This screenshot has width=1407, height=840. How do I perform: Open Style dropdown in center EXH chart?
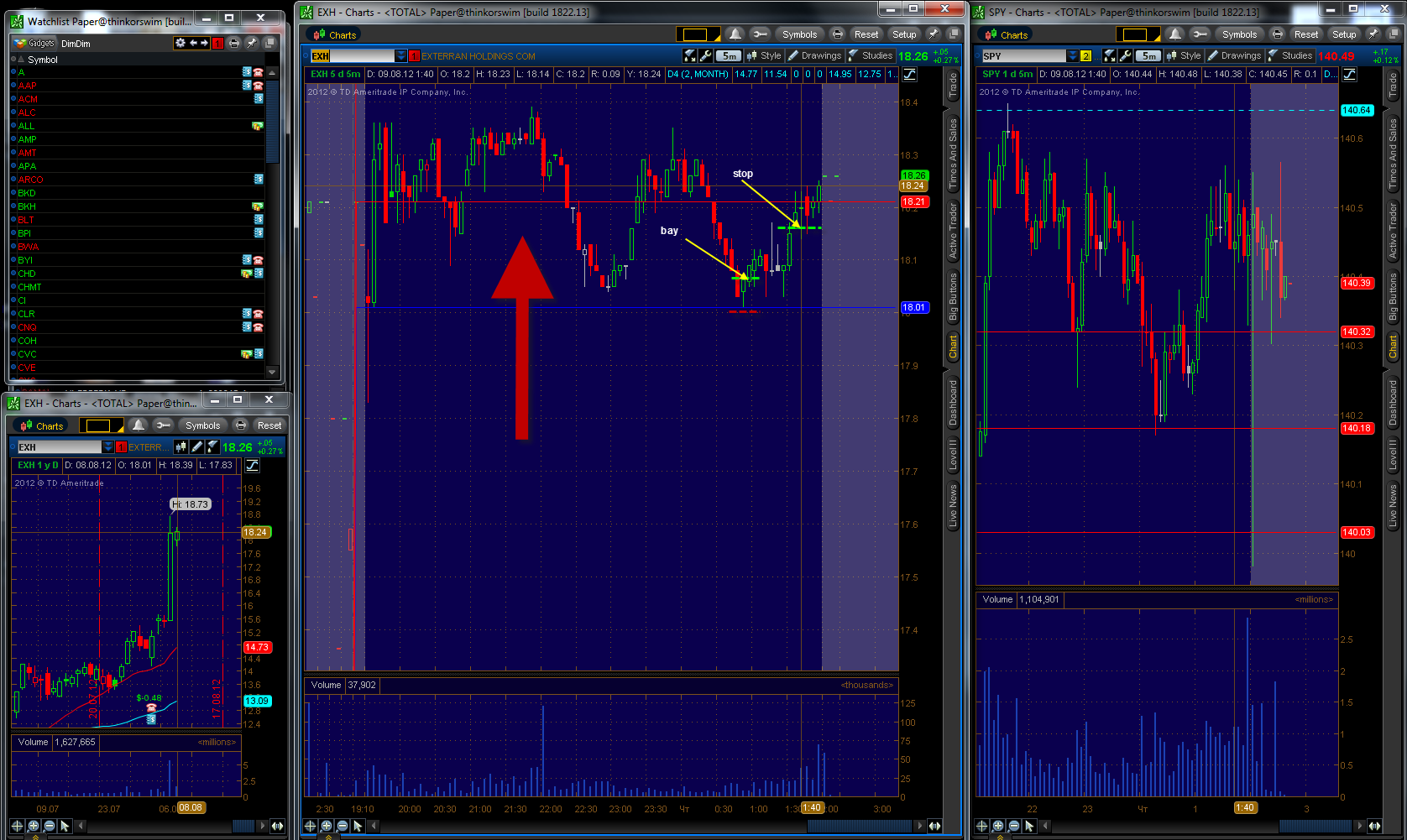coord(764,56)
